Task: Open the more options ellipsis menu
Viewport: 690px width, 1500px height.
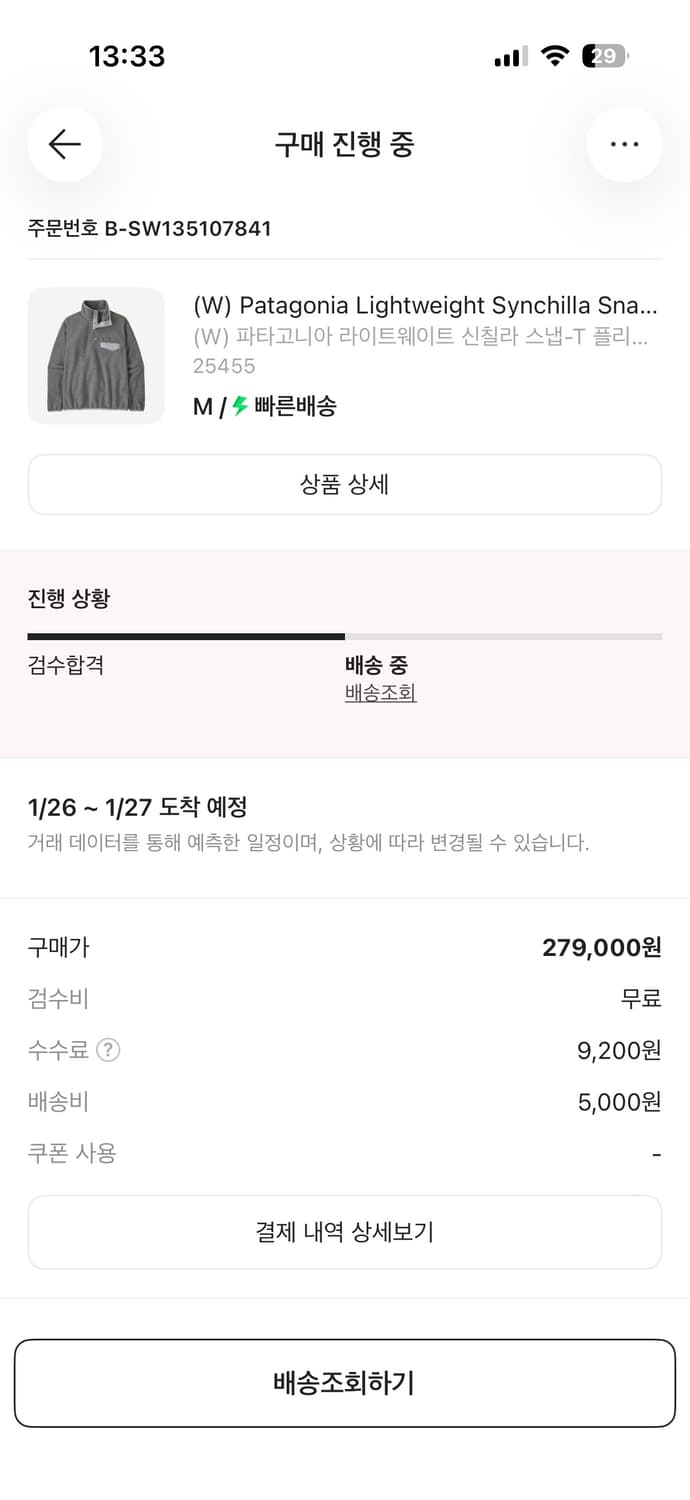Action: click(624, 144)
